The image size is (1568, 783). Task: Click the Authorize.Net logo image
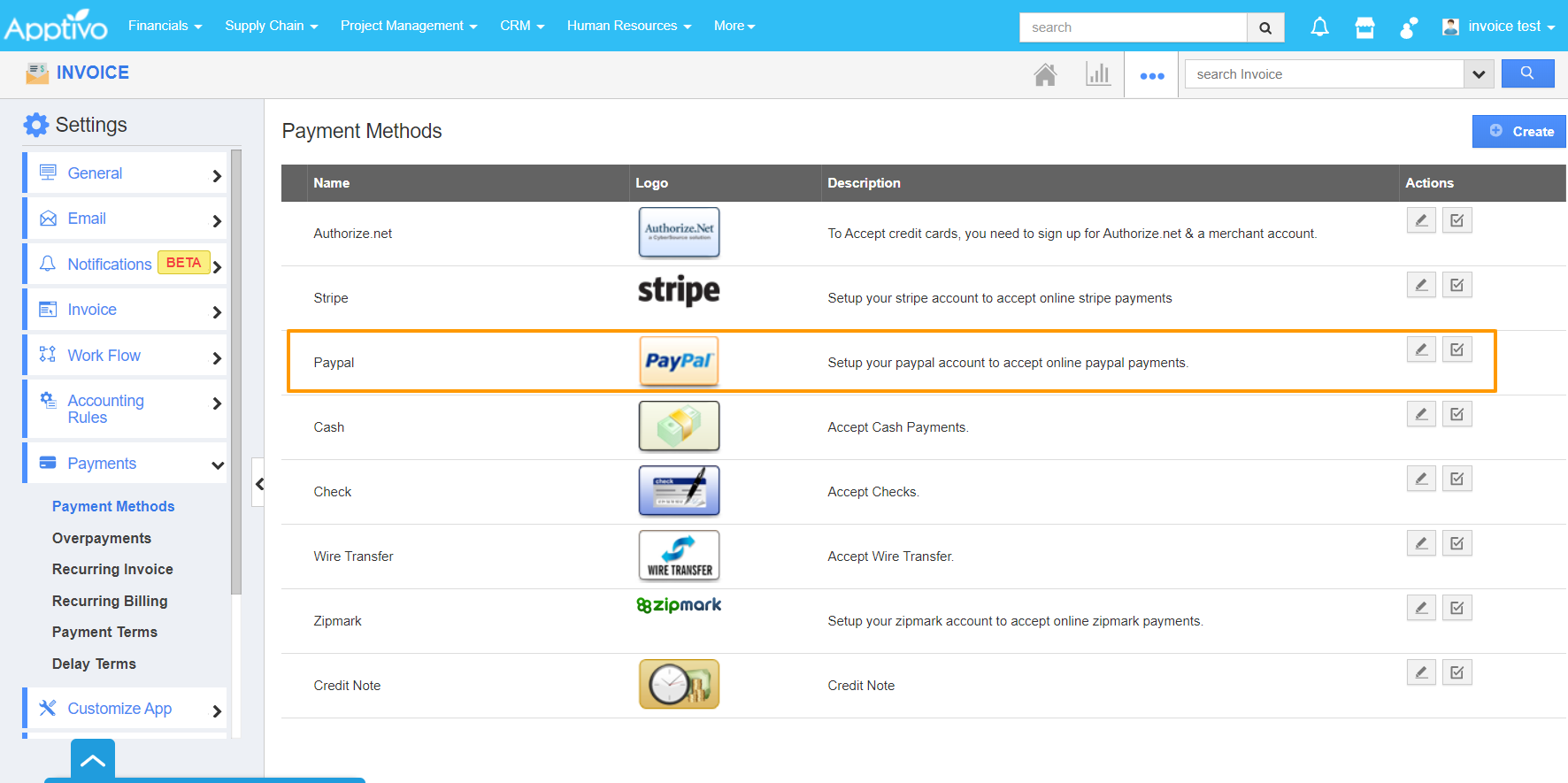point(679,233)
